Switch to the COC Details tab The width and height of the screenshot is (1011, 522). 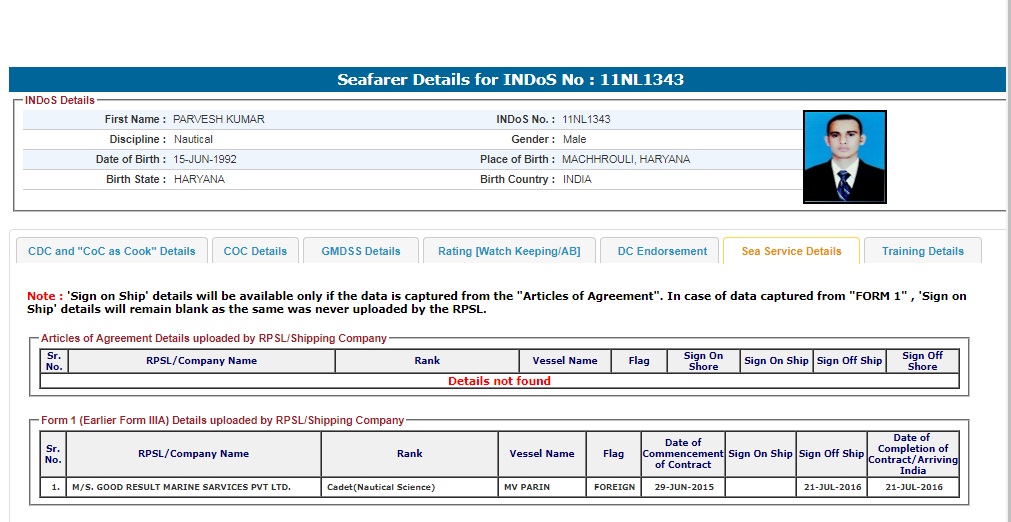click(x=255, y=251)
